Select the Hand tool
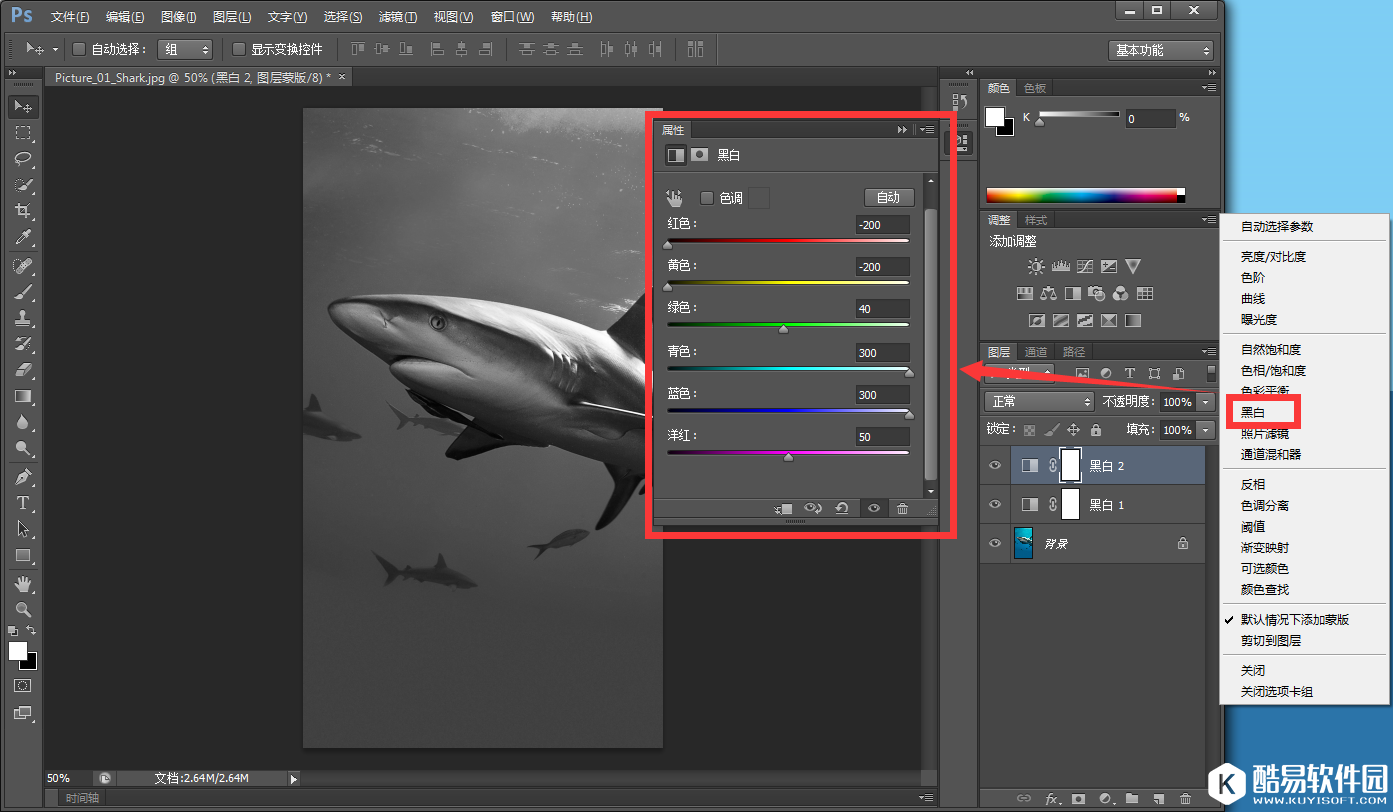This screenshot has height=812, width=1393. click(x=23, y=583)
